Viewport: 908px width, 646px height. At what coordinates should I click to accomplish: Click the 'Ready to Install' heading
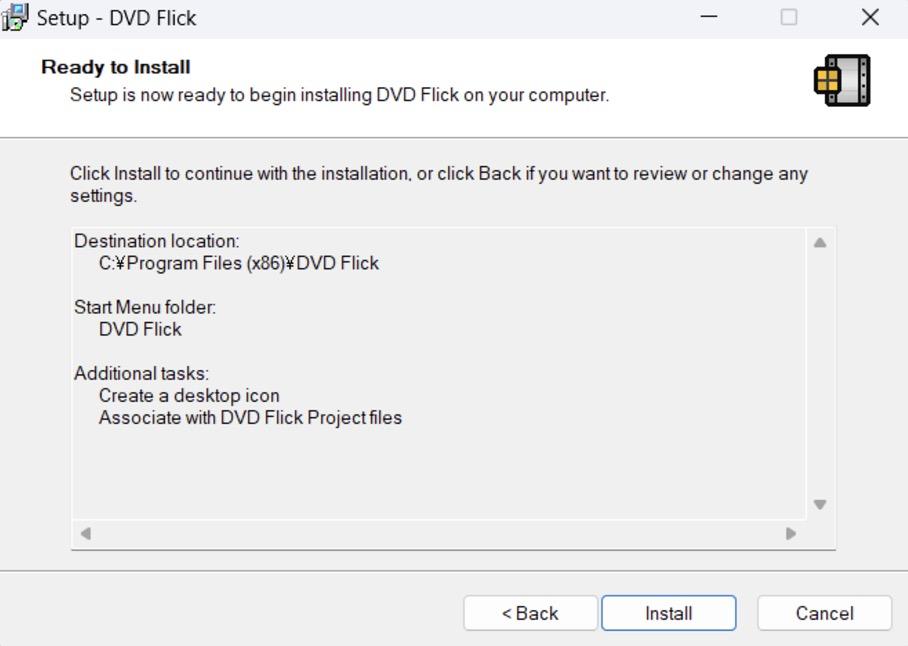(116, 67)
